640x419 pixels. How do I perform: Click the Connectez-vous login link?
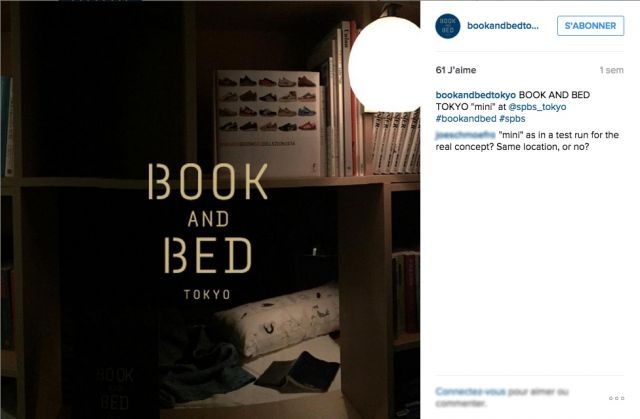[x=470, y=392]
